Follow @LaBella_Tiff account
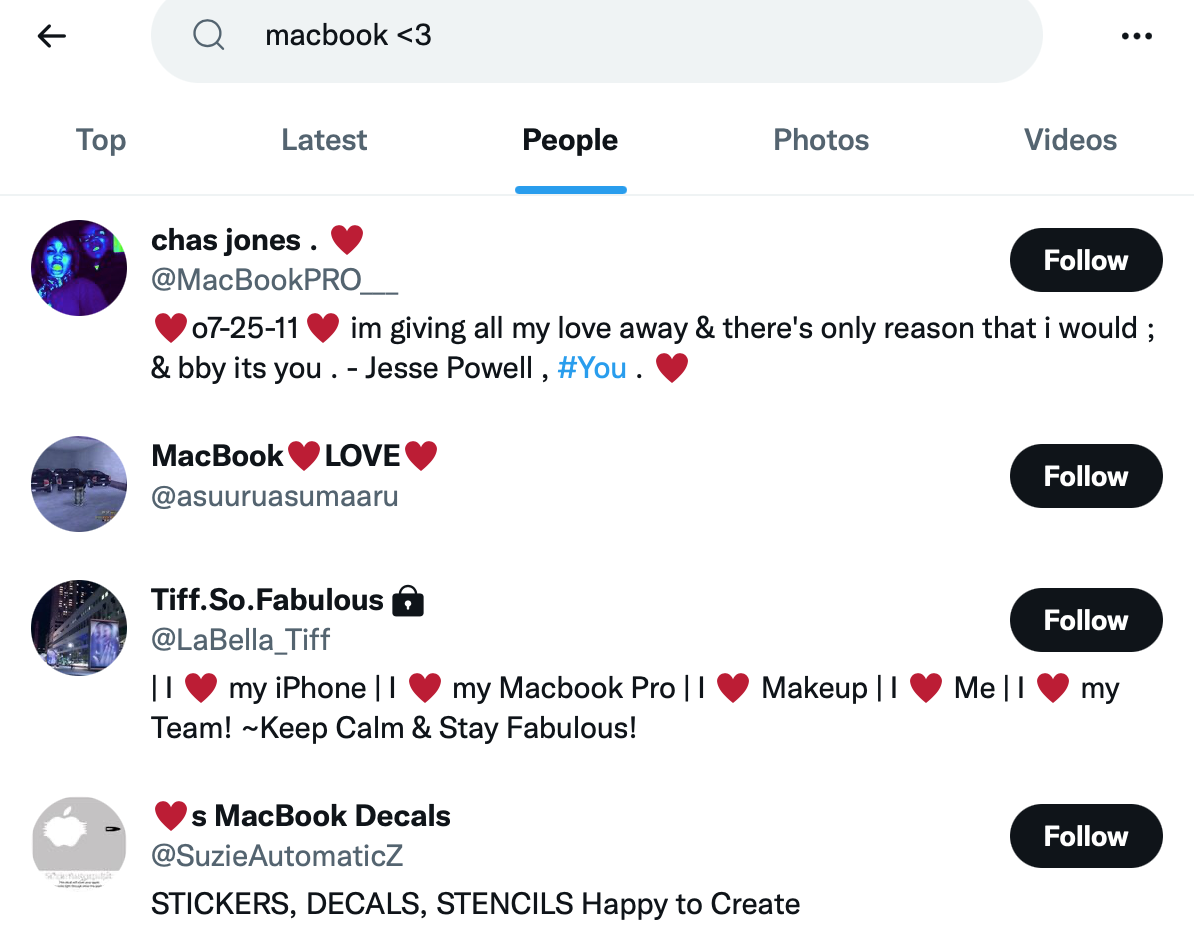Screen dimensions: 1194x944 tap(1086, 620)
